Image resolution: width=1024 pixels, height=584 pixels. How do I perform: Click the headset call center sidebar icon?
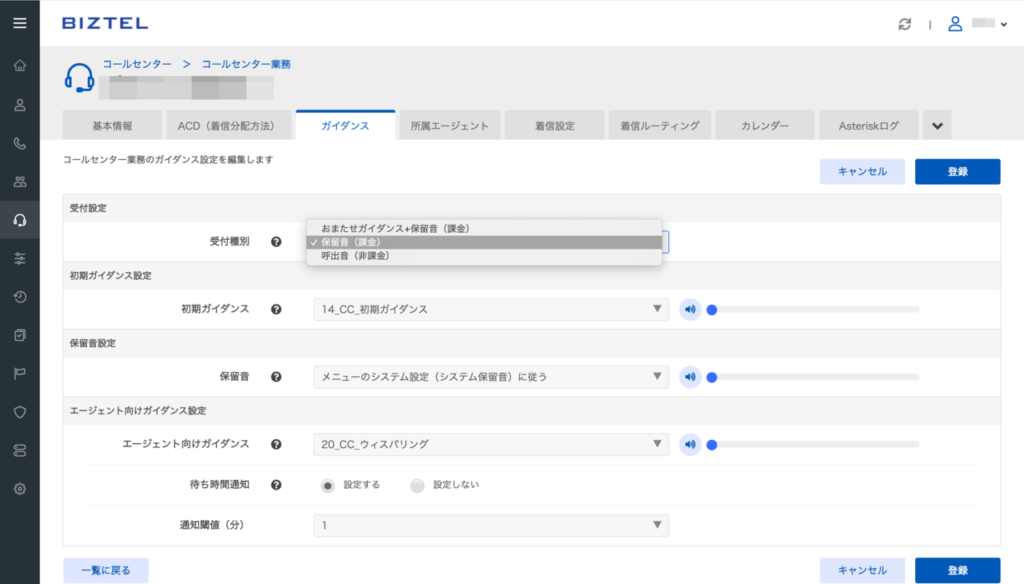tap(19, 220)
